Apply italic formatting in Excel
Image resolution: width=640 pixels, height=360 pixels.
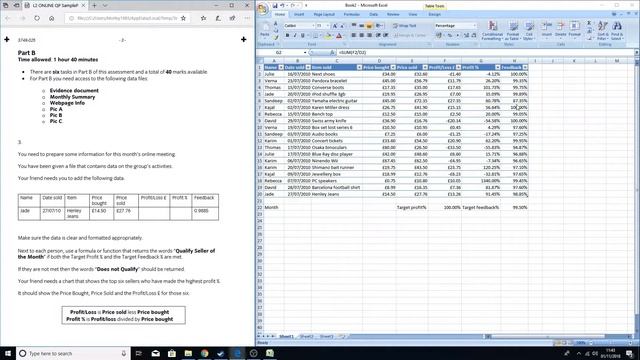tap(295, 36)
